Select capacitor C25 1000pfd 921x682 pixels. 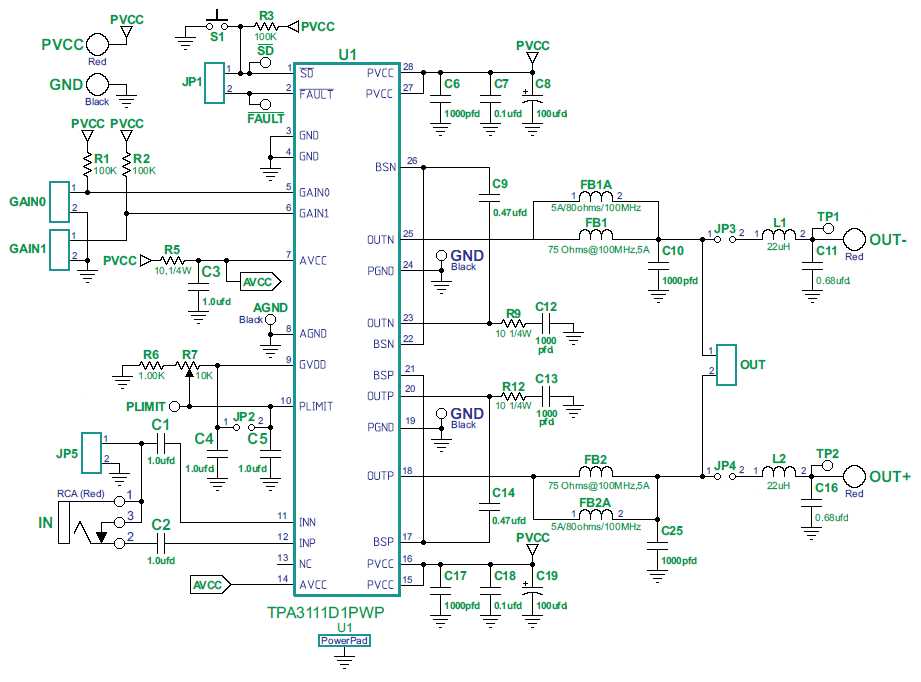657,547
